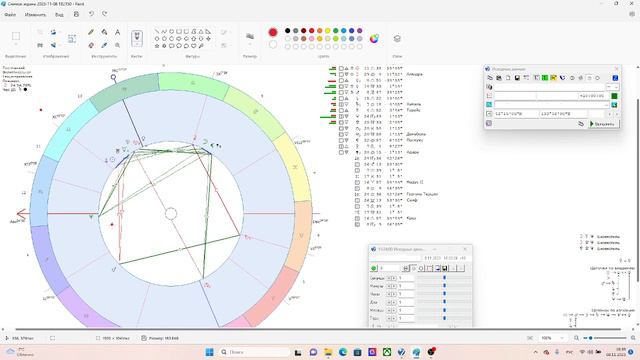640x360 pixels.
Task: Select the Pencil tool
Action: (91, 32)
